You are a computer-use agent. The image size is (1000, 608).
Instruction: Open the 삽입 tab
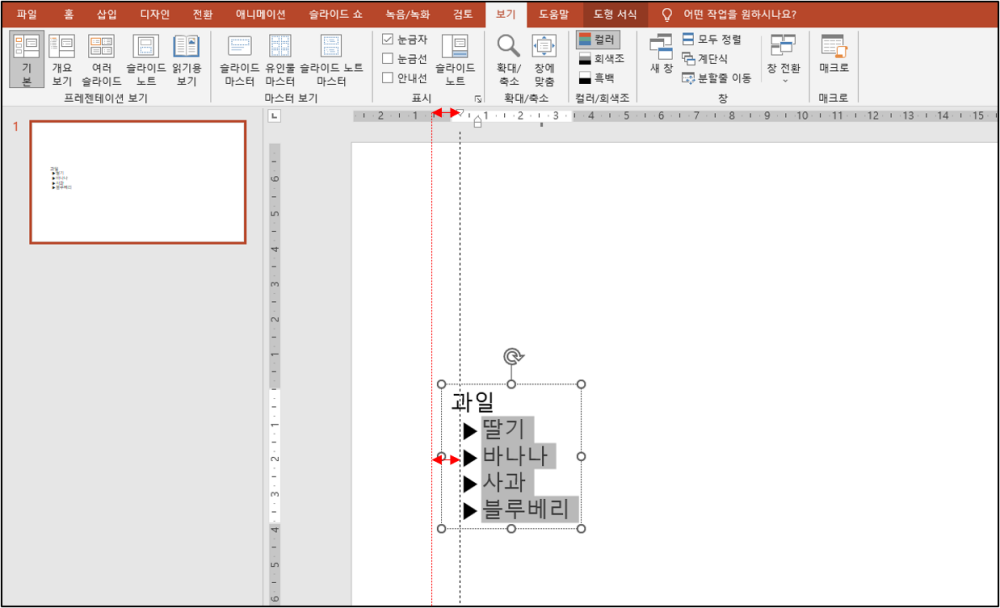point(107,14)
